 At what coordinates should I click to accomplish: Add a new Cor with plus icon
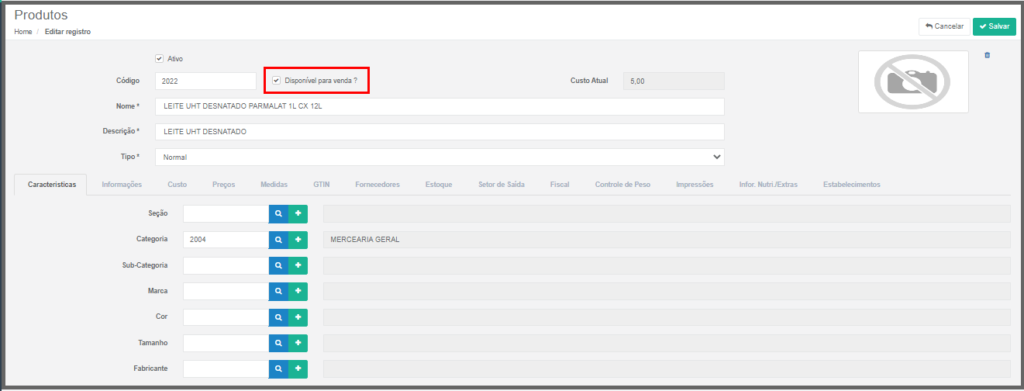pos(298,317)
